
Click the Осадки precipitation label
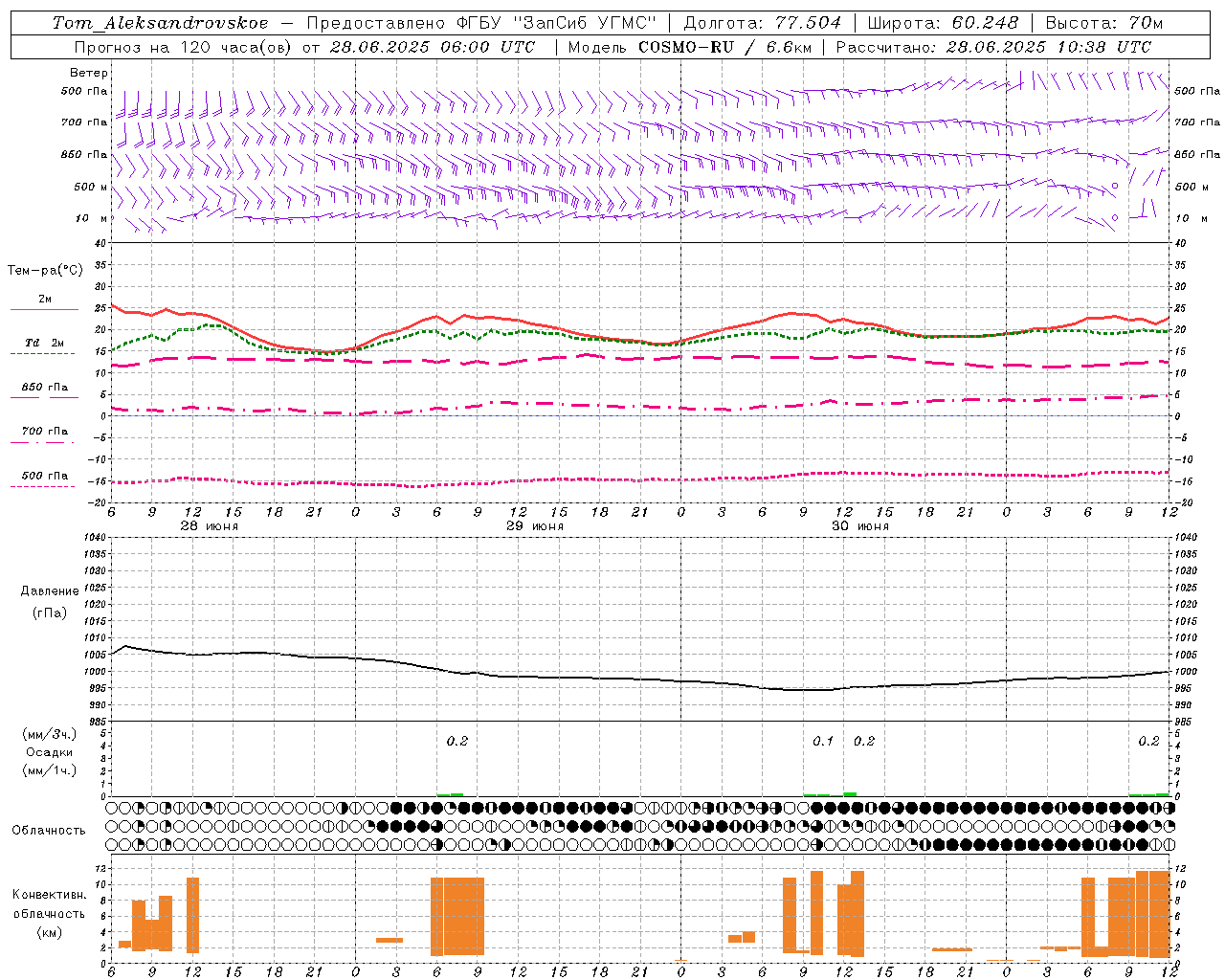click(50, 752)
